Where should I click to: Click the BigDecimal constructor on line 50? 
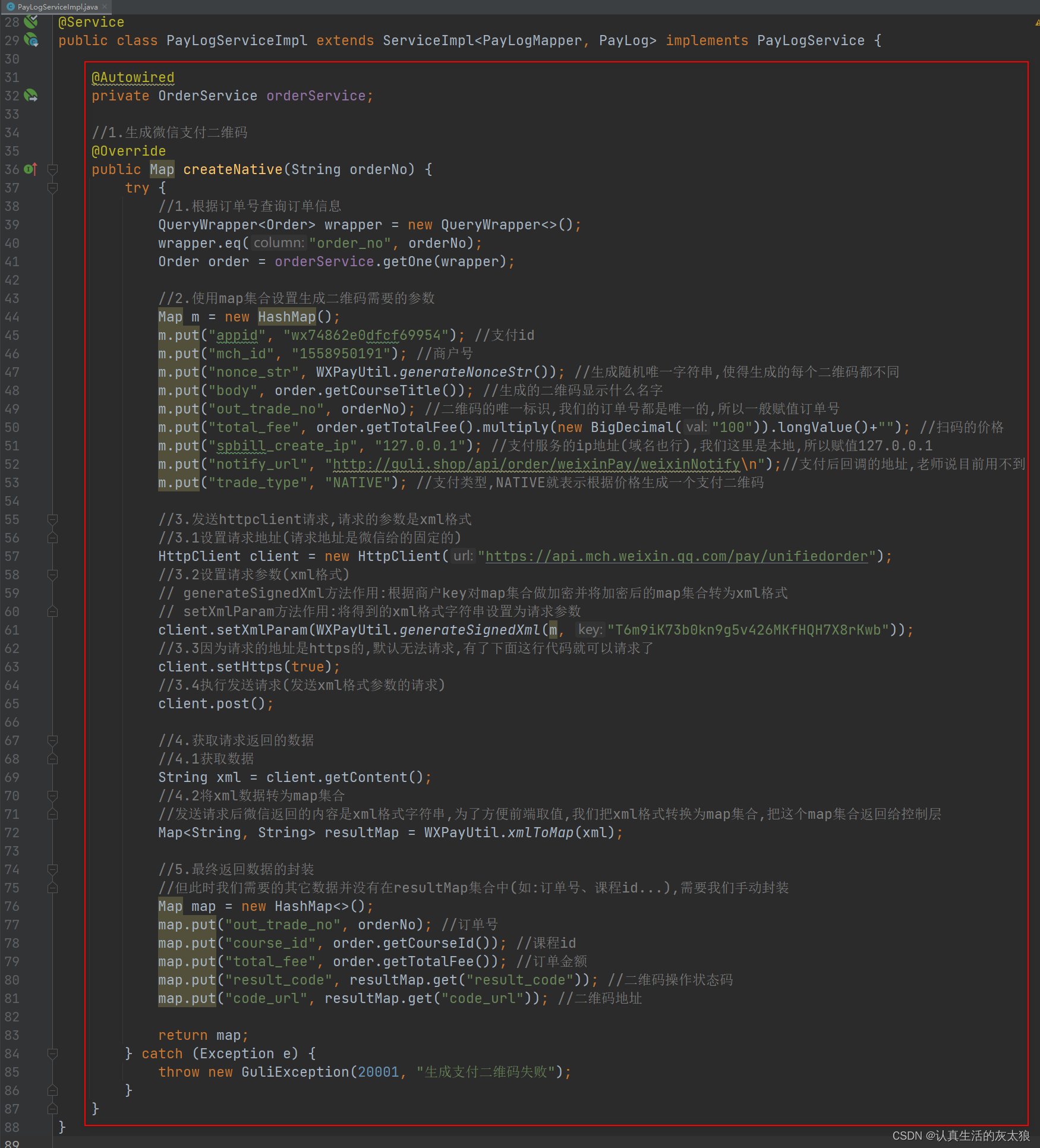(632, 427)
